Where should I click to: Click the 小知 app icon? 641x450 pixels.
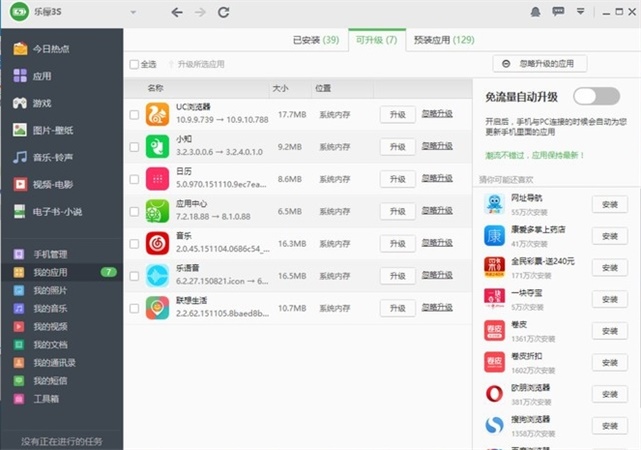click(157, 146)
